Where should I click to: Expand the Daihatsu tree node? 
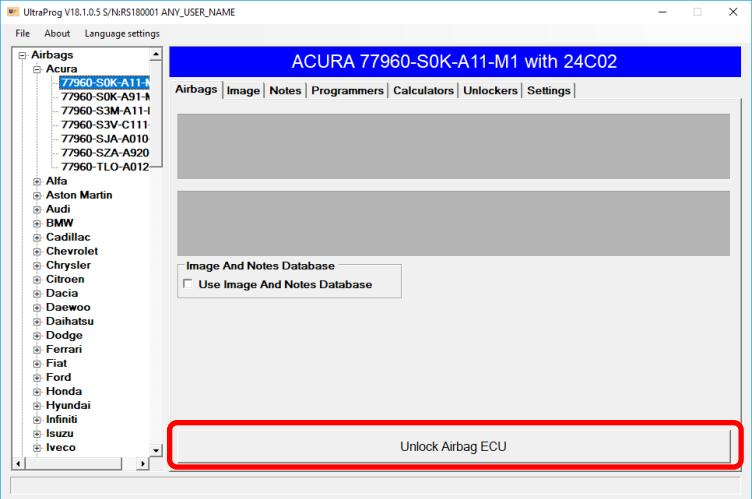tap(37, 321)
